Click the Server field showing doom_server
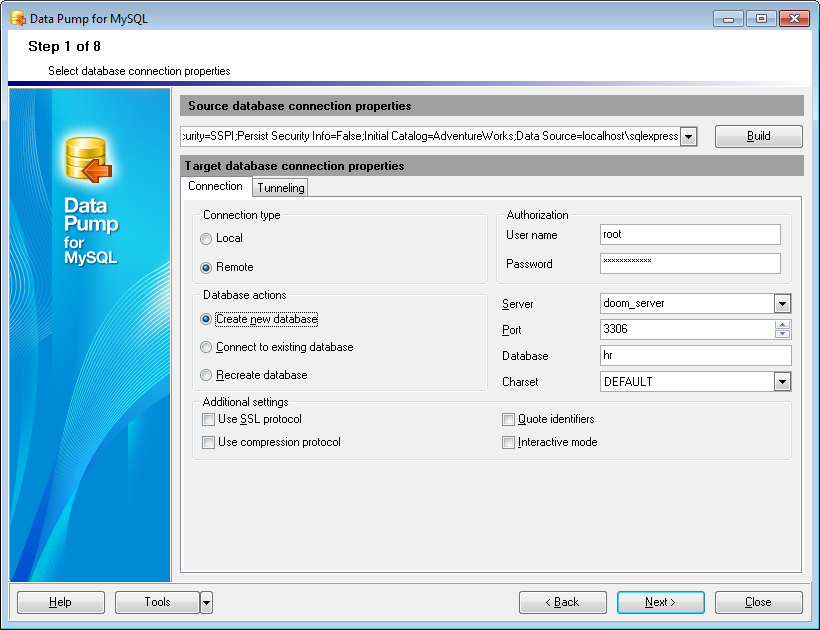The image size is (820, 630). point(687,303)
